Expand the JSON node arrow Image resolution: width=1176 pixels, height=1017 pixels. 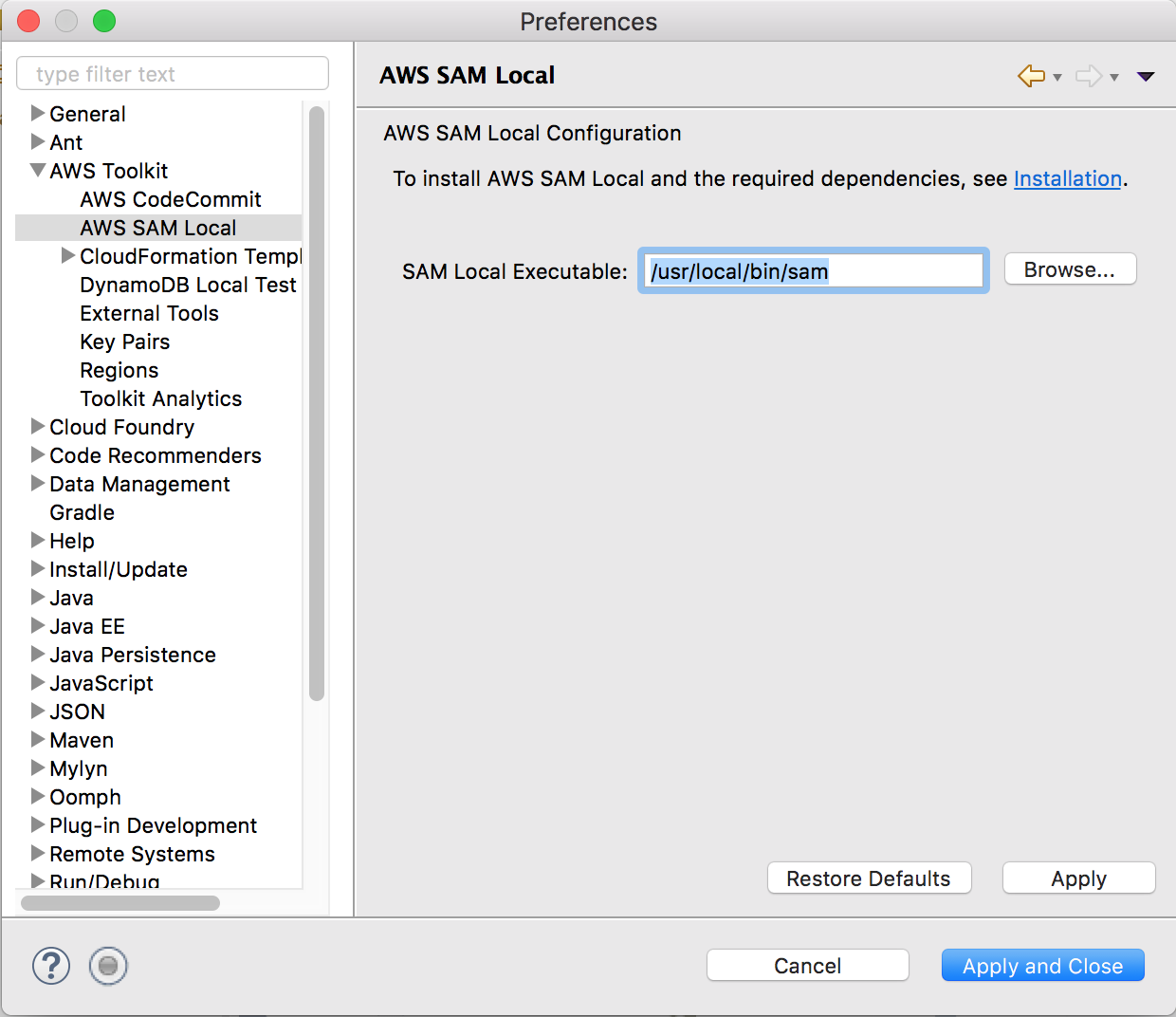(38, 711)
